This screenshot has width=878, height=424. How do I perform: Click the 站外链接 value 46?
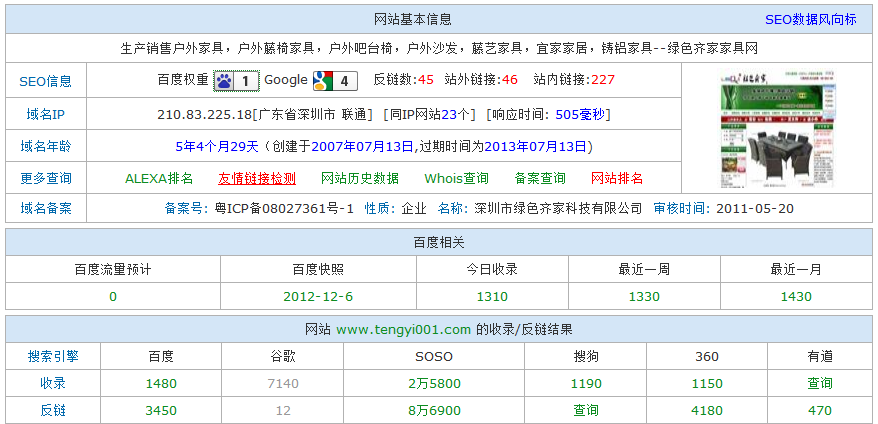[510, 80]
